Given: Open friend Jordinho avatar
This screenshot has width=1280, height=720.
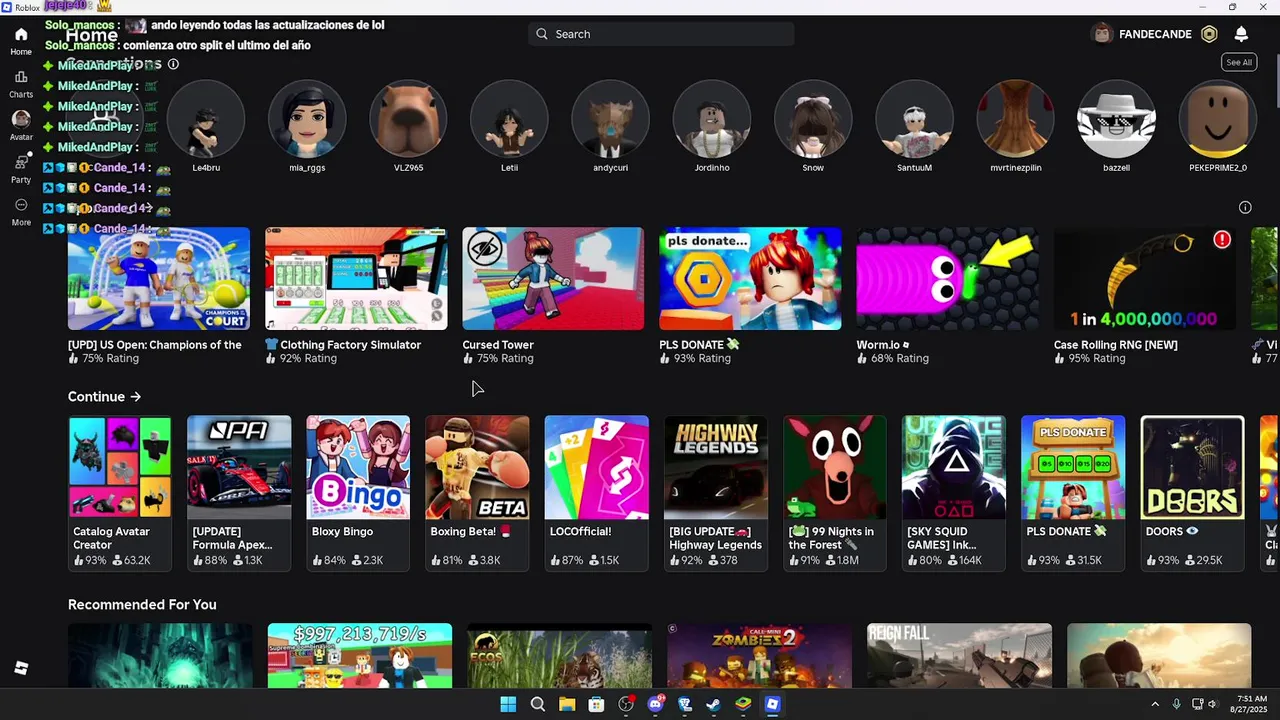Looking at the screenshot, I should tap(712, 119).
